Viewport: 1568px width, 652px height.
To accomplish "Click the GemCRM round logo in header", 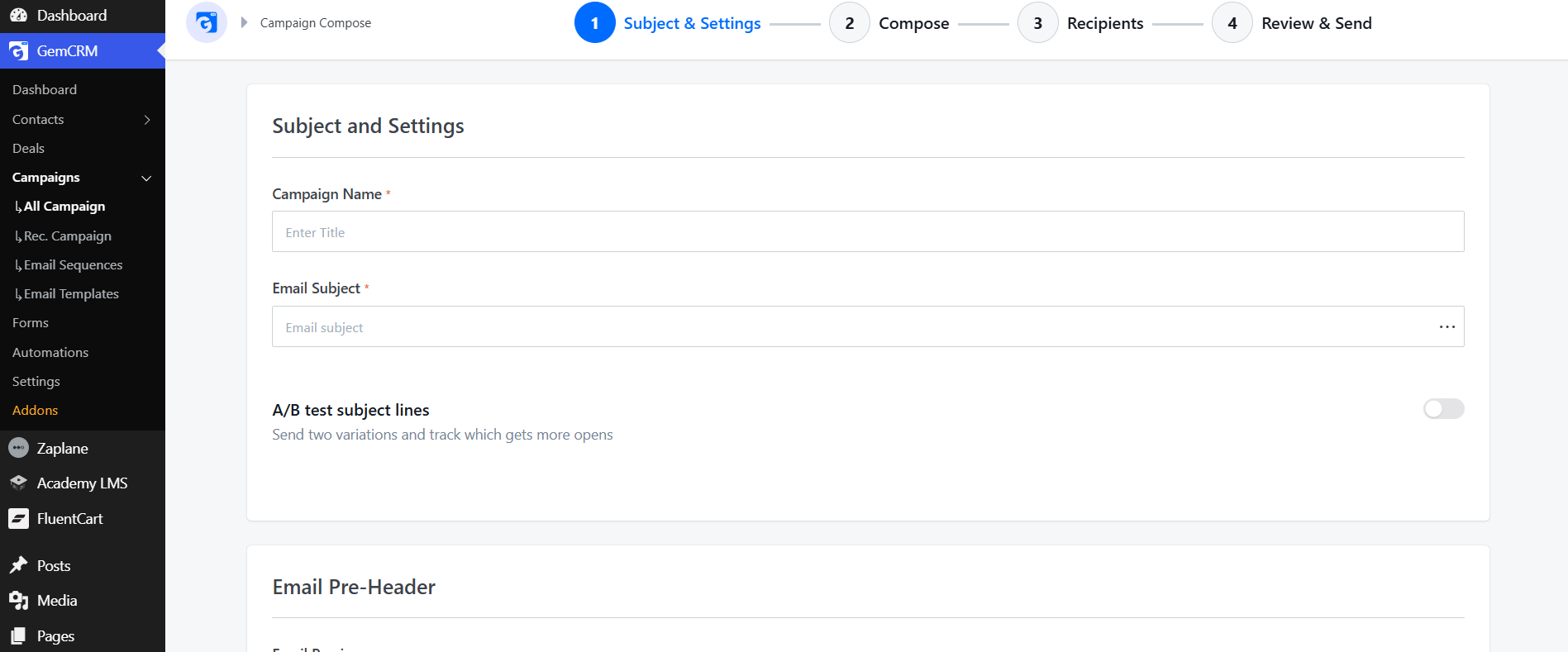I will (x=207, y=22).
